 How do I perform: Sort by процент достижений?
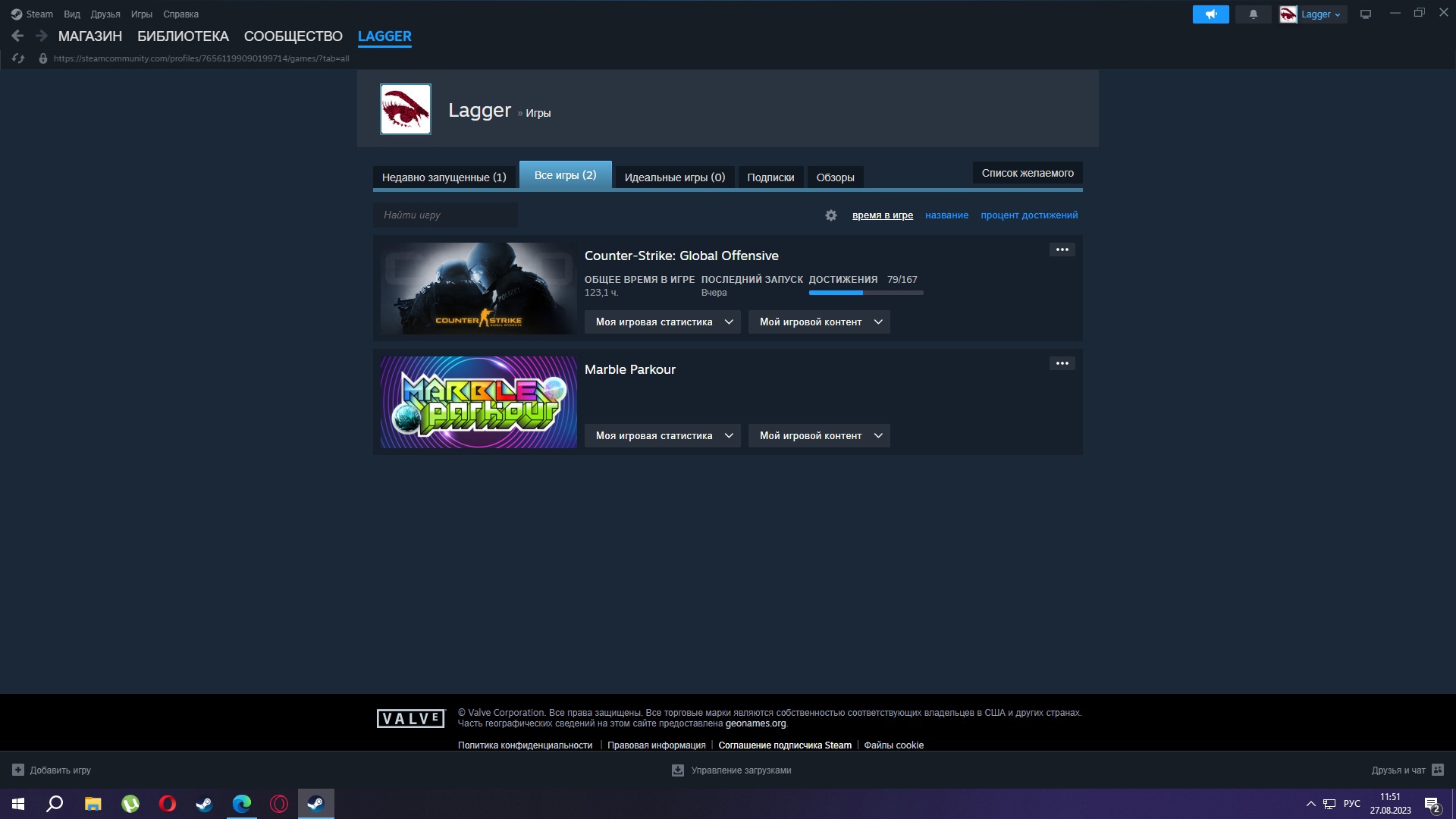coord(1029,215)
